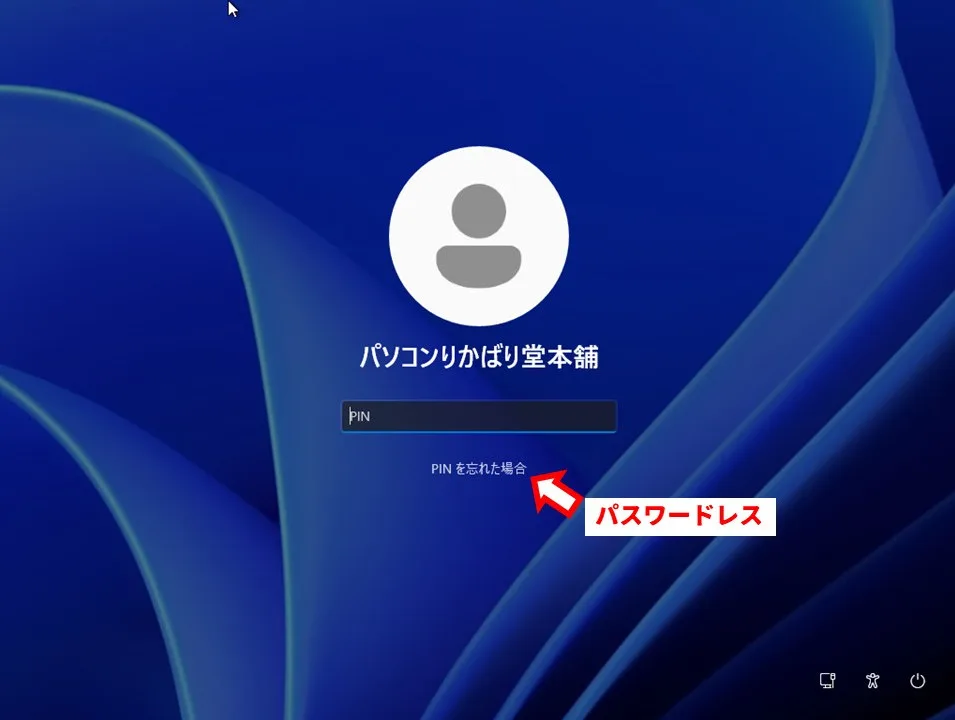Click the ethernet computer icon at bottom right
The height and width of the screenshot is (720, 955).
pos(827,680)
